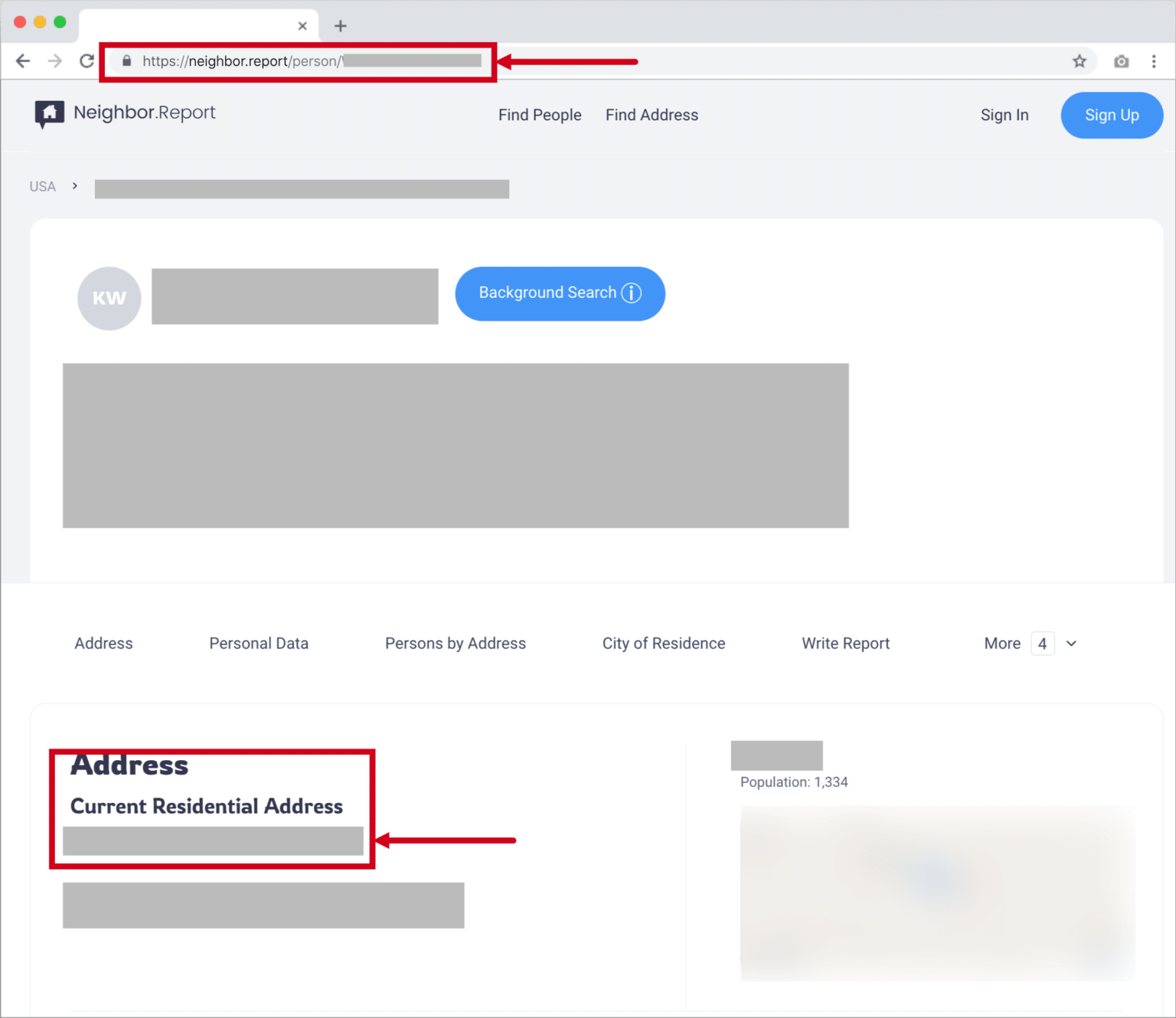Open a new browser tab

coord(340,25)
